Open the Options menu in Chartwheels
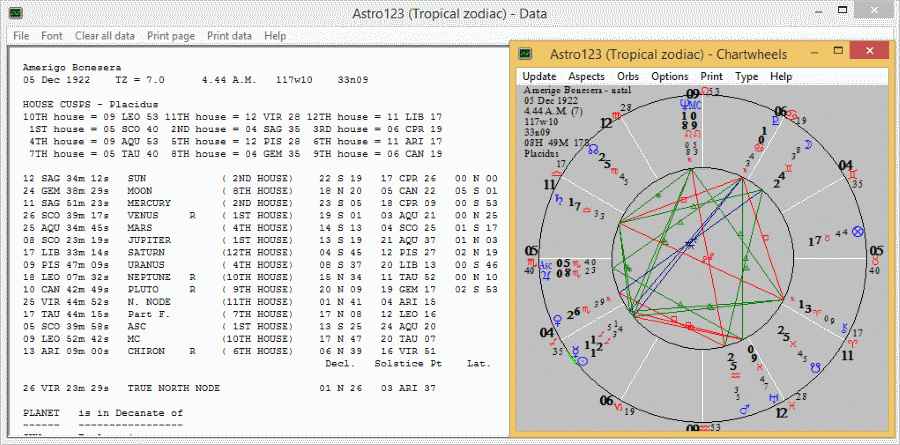The image size is (900, 445). tap(669, 76)
